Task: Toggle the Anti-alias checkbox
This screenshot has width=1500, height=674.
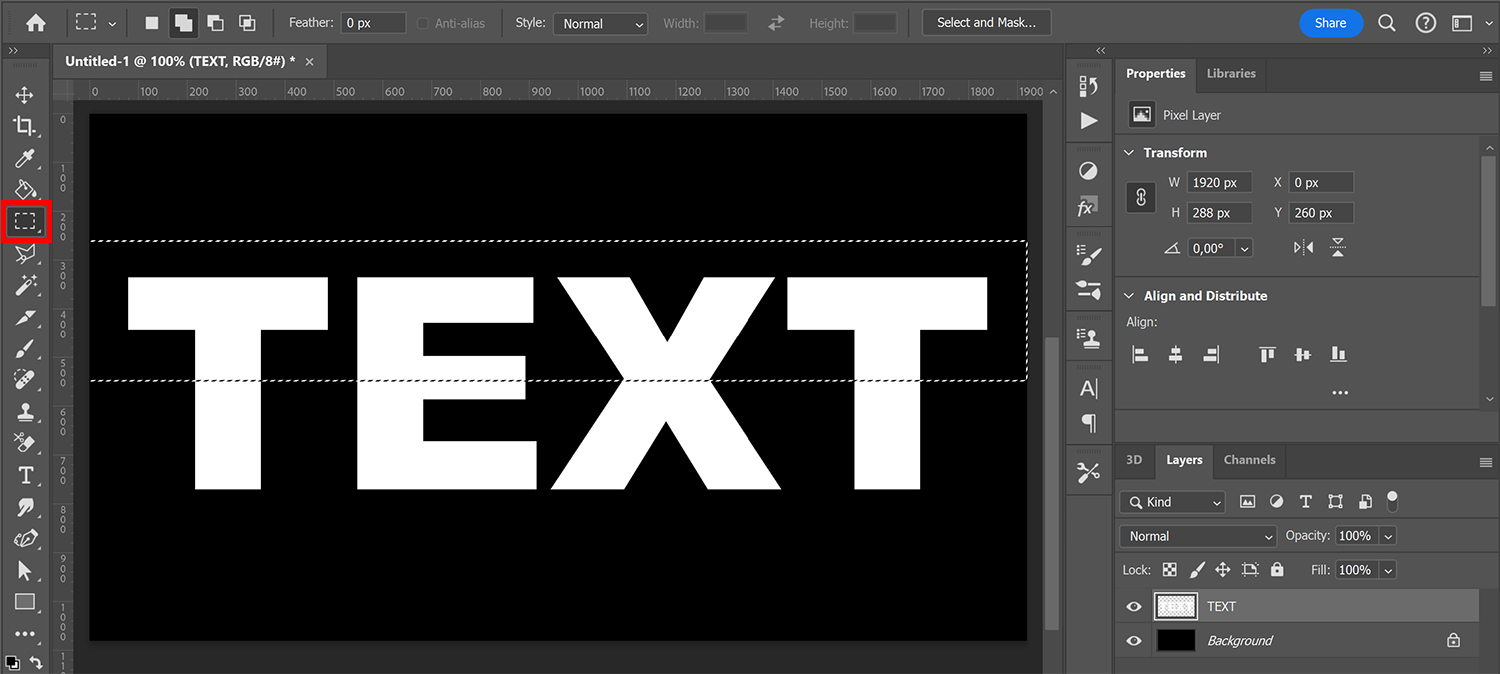Action: (x=423, y=23)
